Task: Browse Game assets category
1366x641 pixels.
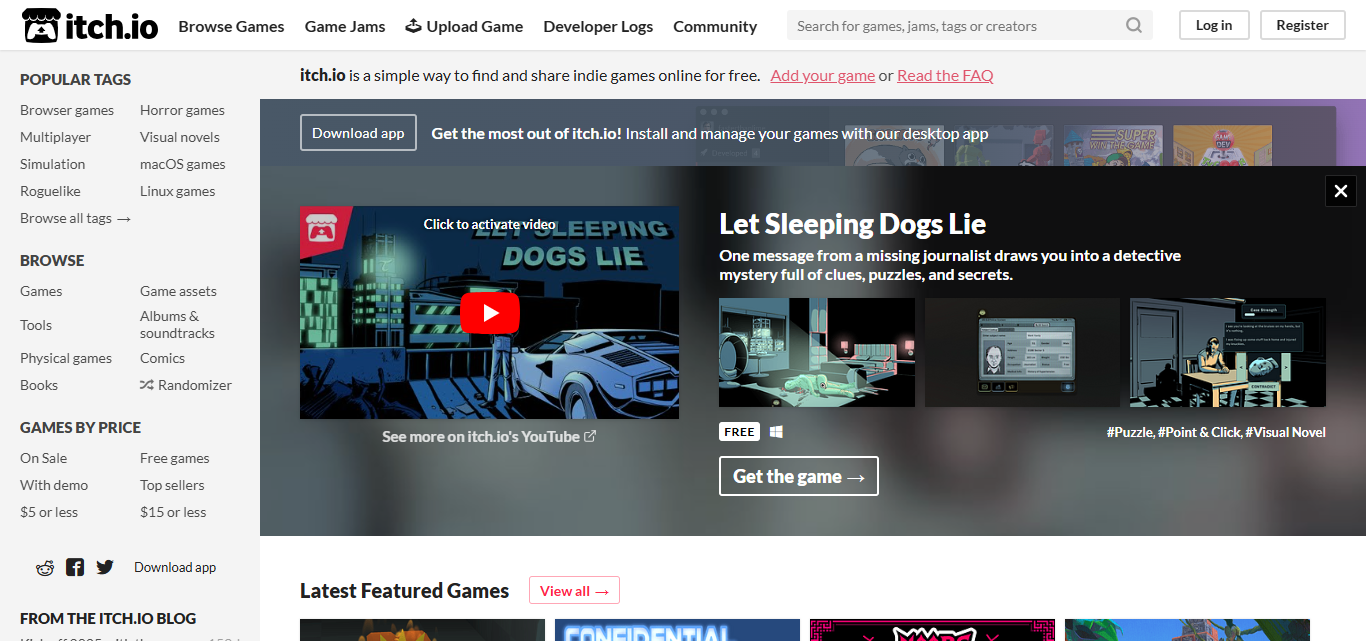Action: (178, 291)
